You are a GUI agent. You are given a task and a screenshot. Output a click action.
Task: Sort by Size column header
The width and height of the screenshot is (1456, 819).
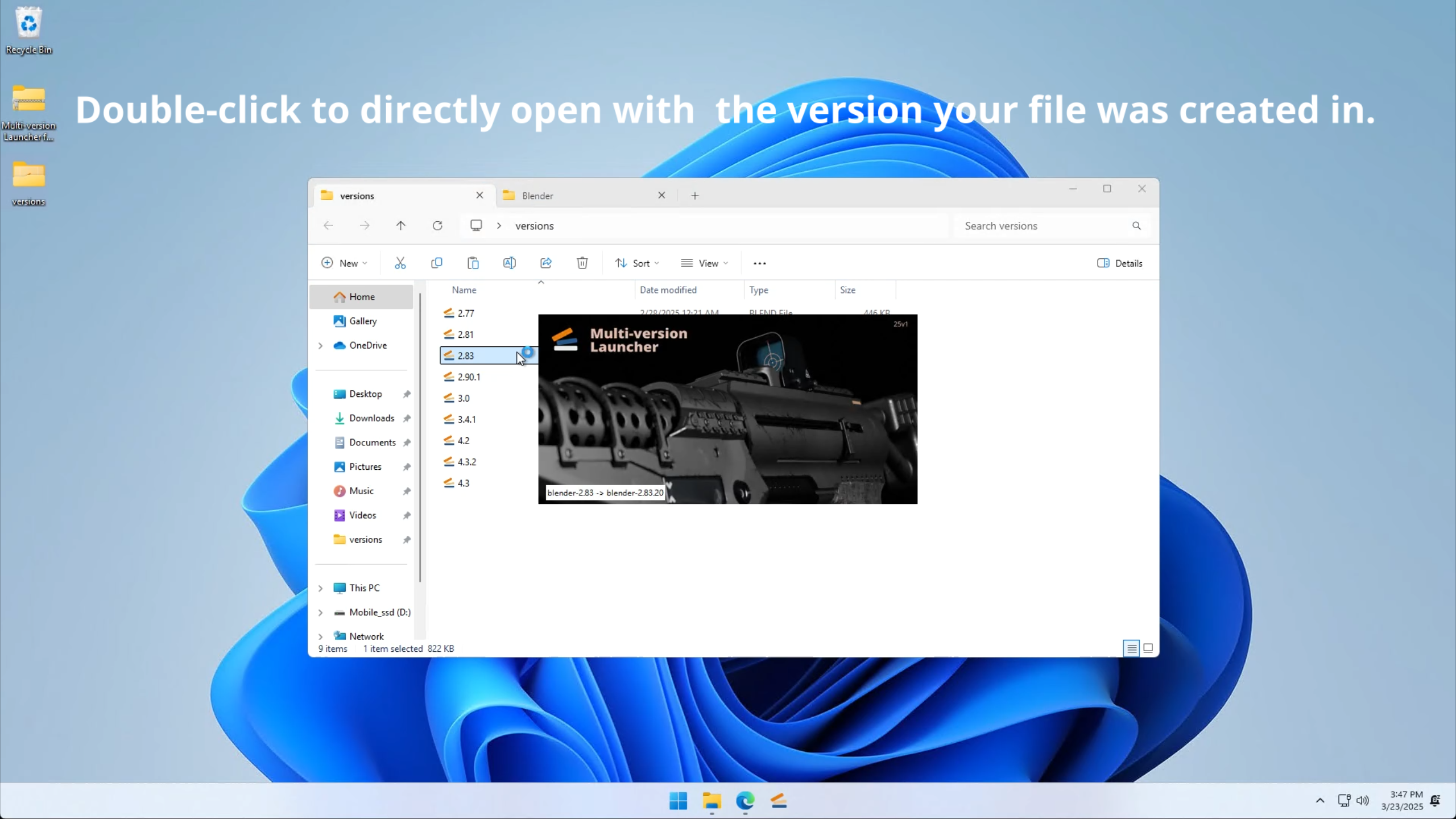(x=864, y=290)
